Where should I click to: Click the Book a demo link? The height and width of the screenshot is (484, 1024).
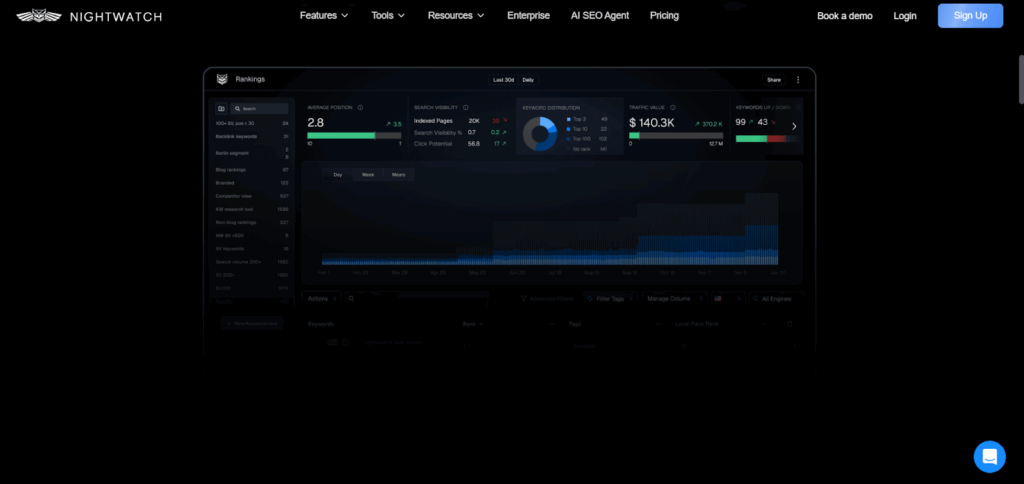pos(844,16)
